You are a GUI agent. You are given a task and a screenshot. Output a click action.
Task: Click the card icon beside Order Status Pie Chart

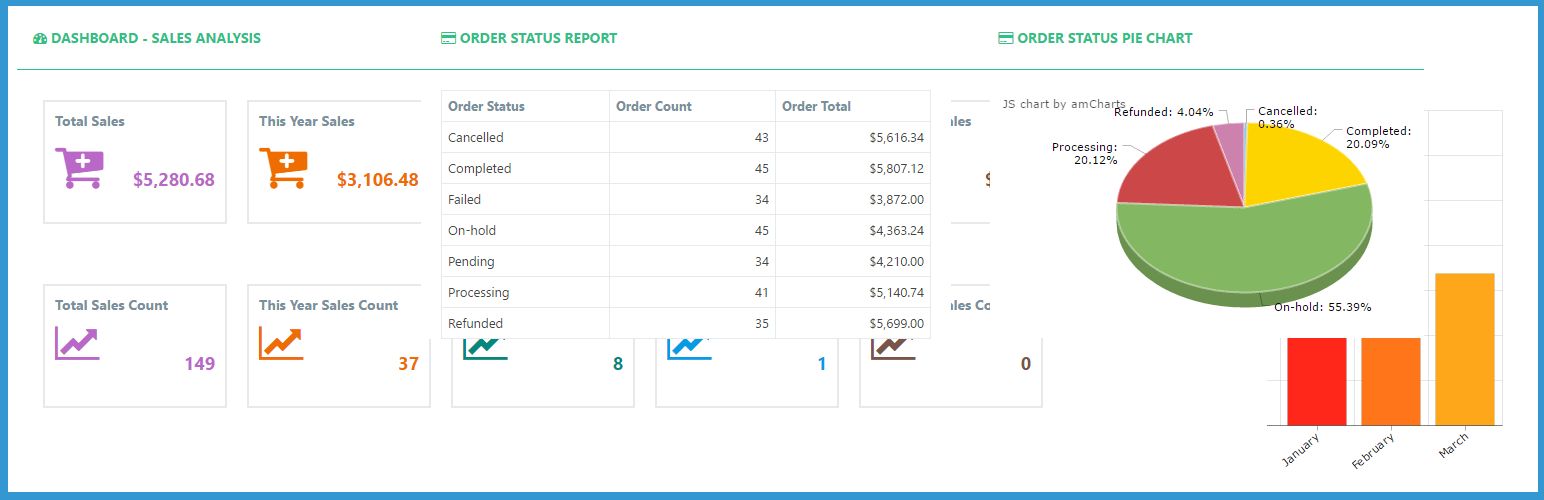1006,39
